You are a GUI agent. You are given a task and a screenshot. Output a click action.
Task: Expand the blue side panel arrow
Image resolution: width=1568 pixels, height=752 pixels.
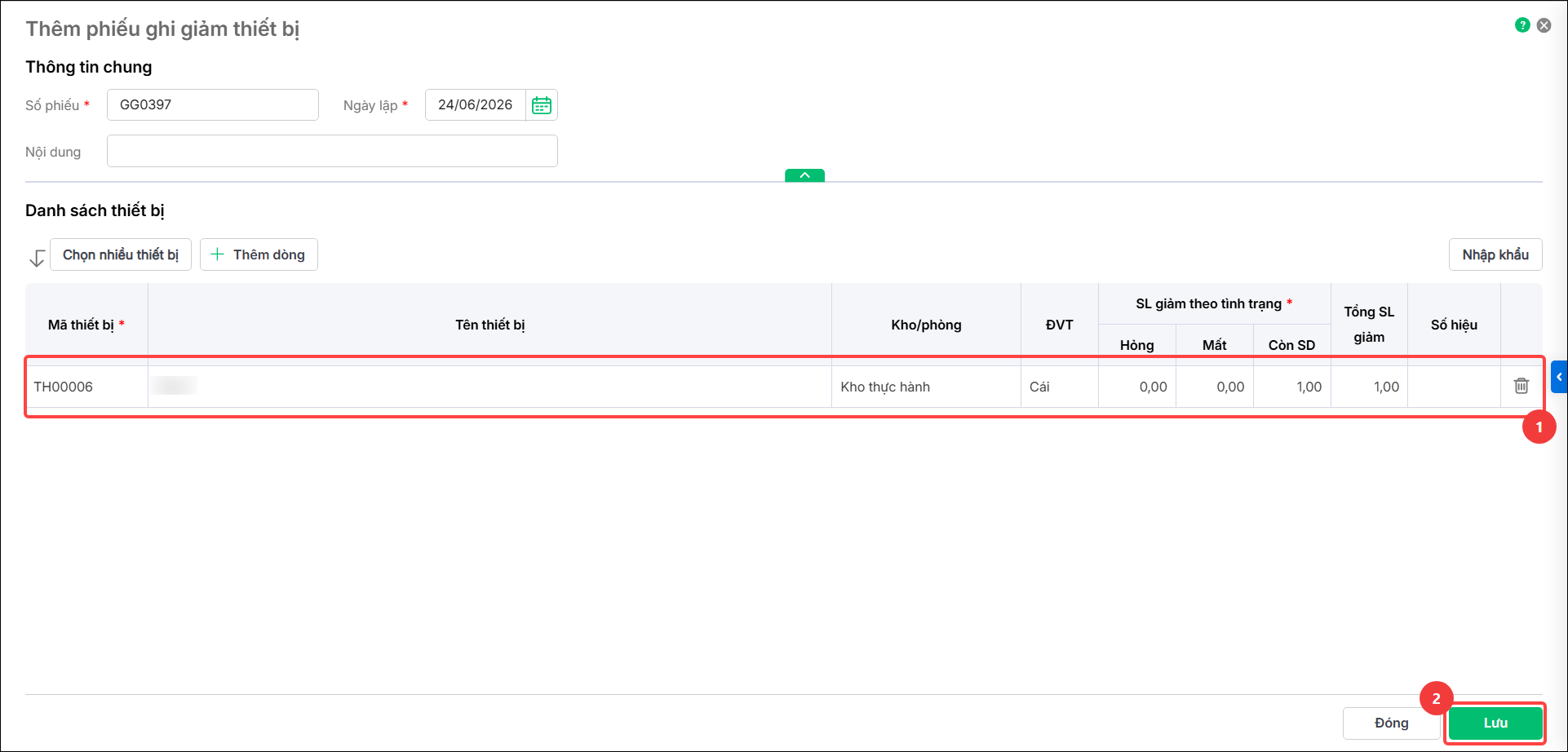point(1559,377)
